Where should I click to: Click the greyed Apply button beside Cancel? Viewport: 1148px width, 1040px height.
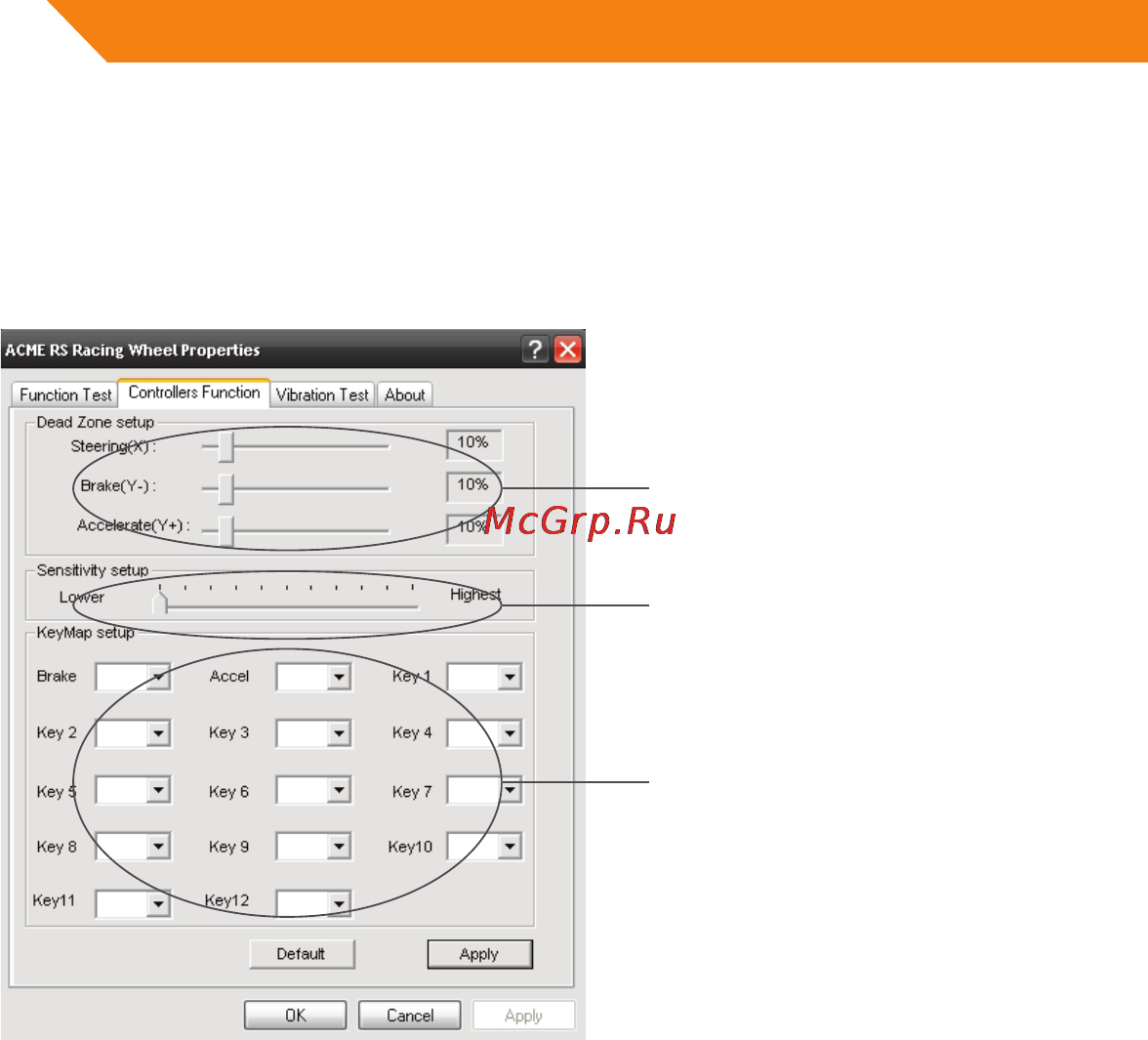click(x=523, y=1016)
